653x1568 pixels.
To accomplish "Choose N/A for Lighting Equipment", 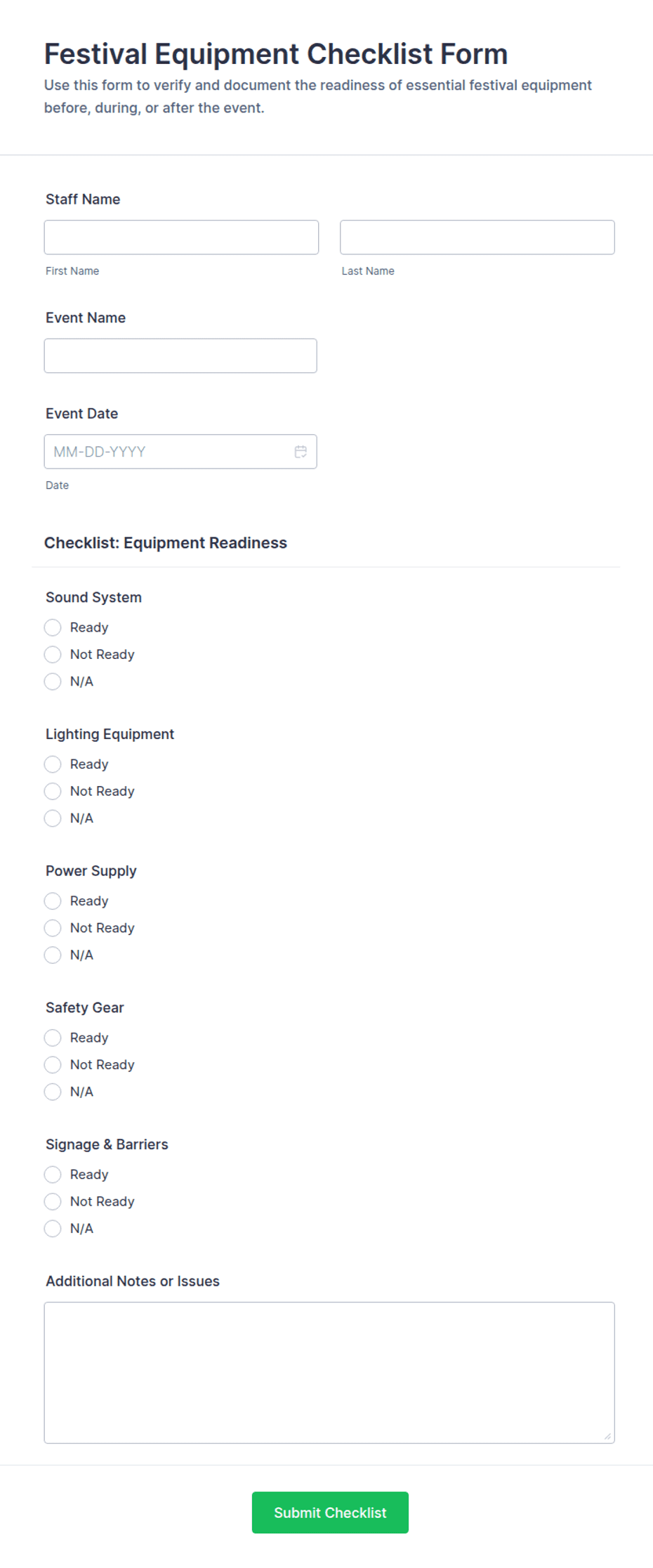I will tap(53, 818).
